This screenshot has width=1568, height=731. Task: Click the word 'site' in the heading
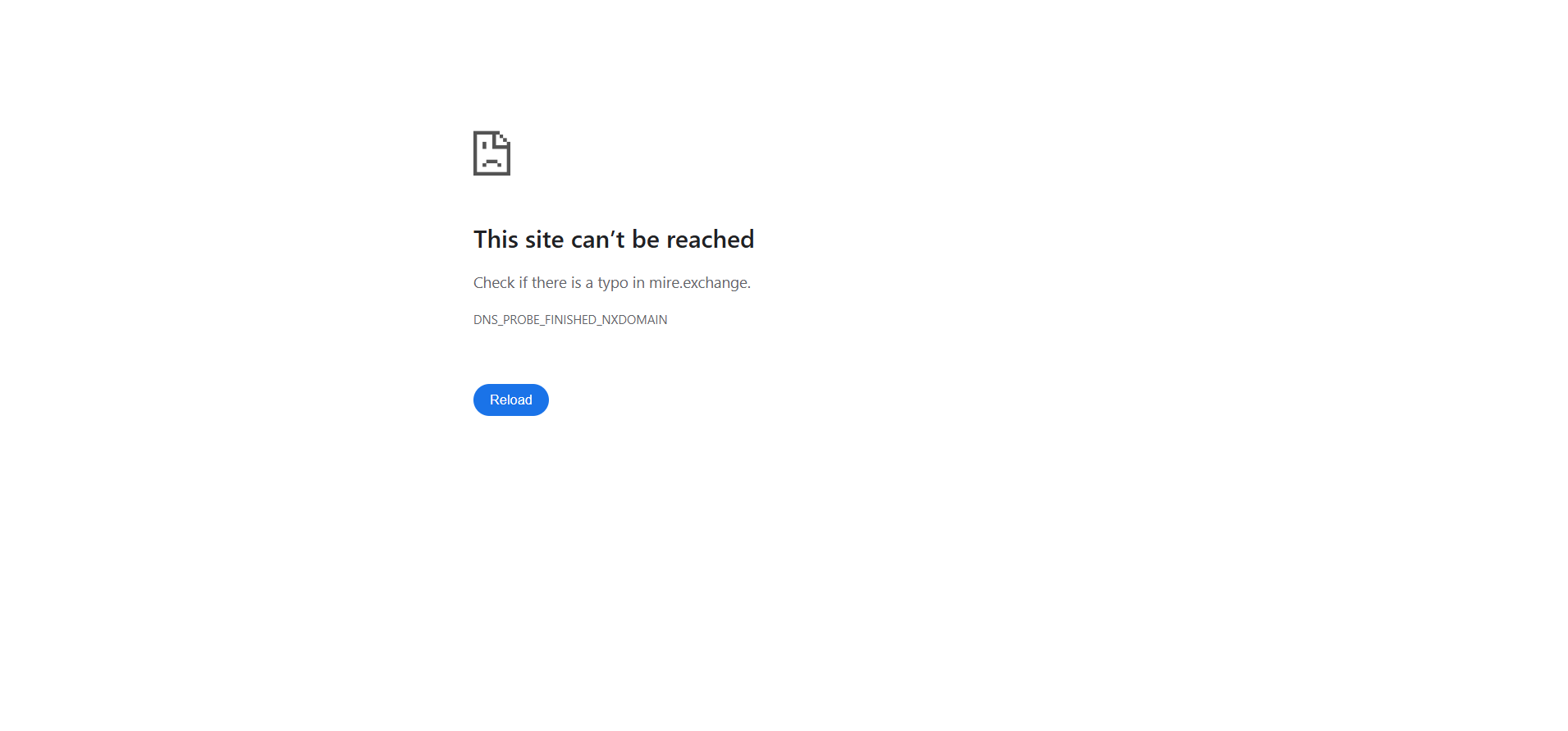[x=545, y=240]
